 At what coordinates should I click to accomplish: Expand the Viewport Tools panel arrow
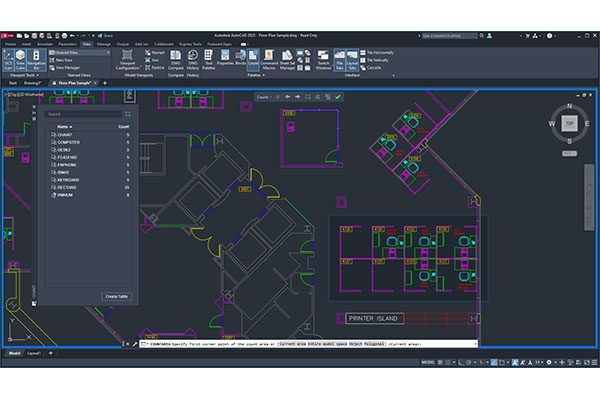[38, 76]
